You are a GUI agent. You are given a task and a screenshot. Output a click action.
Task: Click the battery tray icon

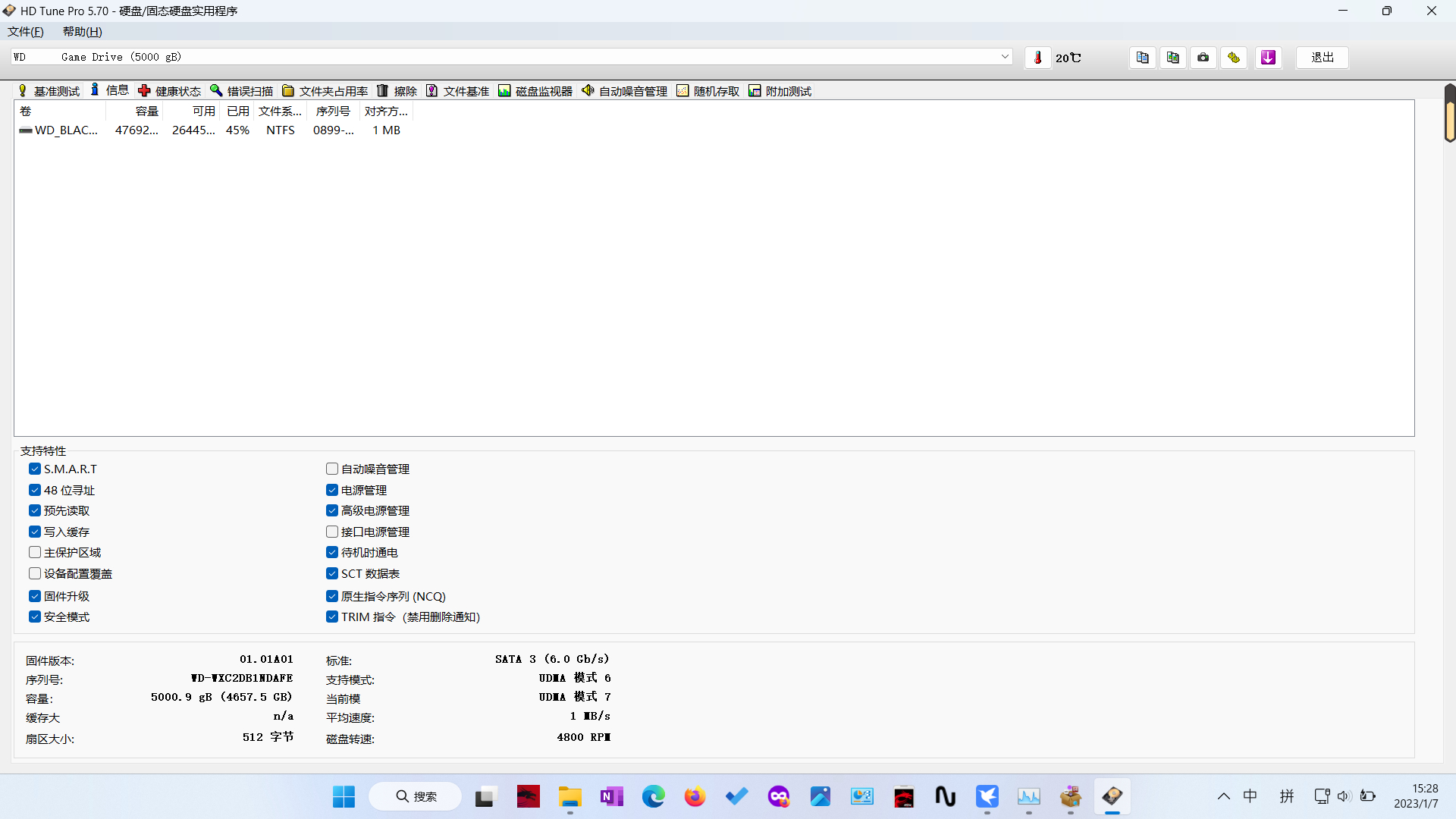pyautogui.click(x=1367, y=796)
